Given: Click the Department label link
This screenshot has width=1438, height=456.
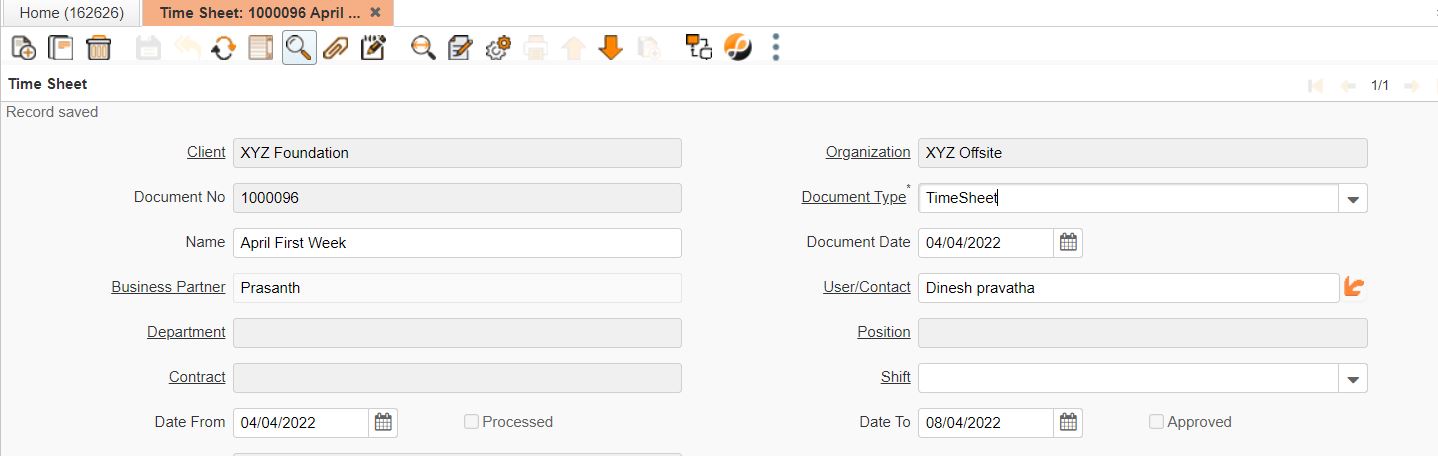Looking at the screenshot, I should 186,332.
